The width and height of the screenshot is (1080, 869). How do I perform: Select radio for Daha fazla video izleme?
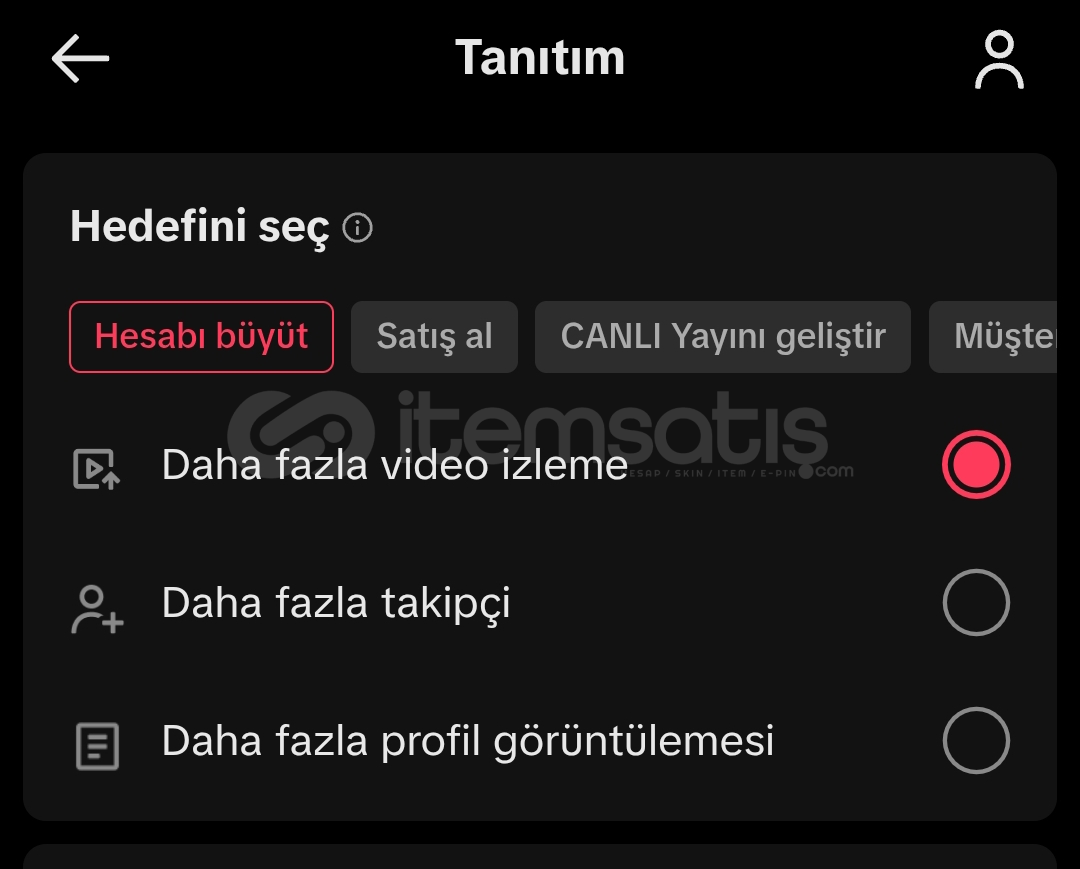pyautogui.click(x=976, y=464)
